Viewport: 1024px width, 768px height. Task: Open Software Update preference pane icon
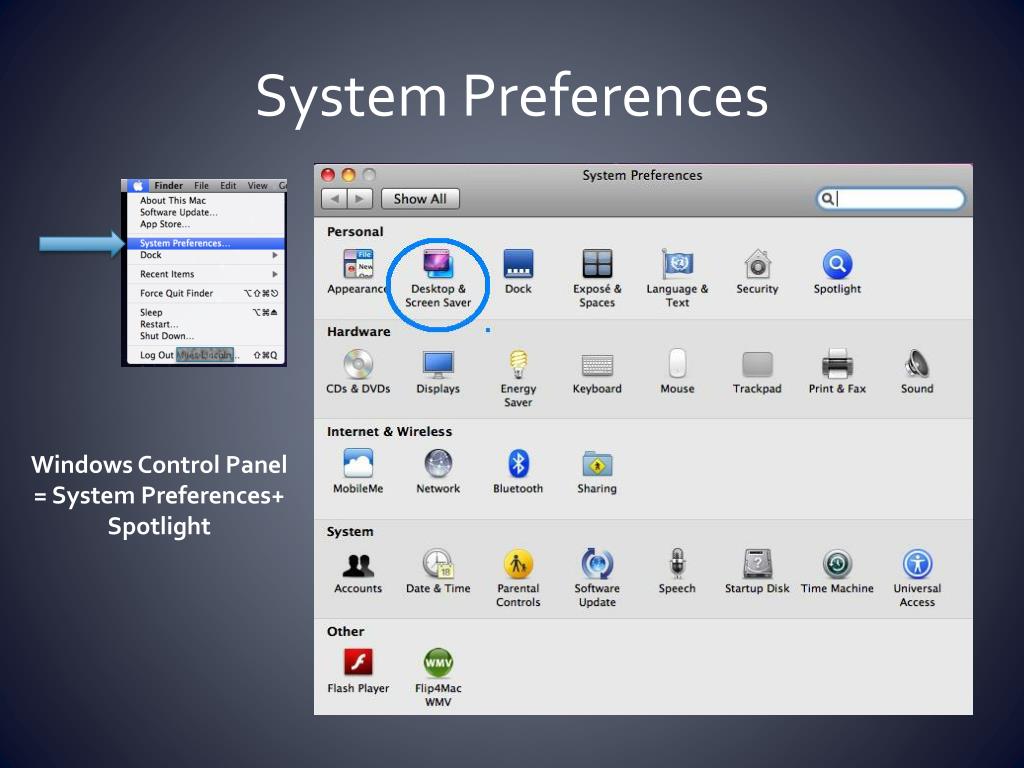coord(597,578)
